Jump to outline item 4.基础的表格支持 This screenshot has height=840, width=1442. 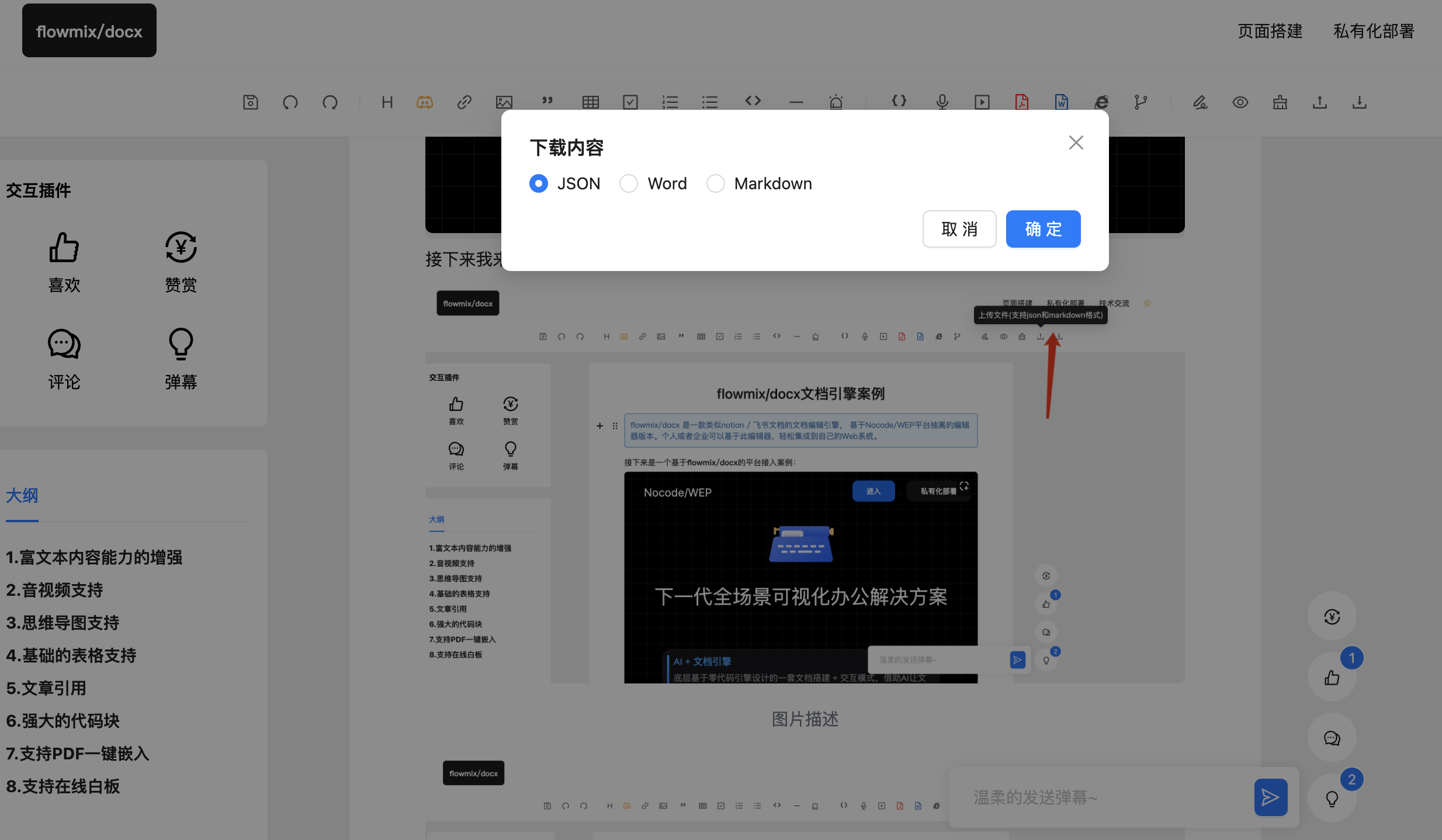71,655
